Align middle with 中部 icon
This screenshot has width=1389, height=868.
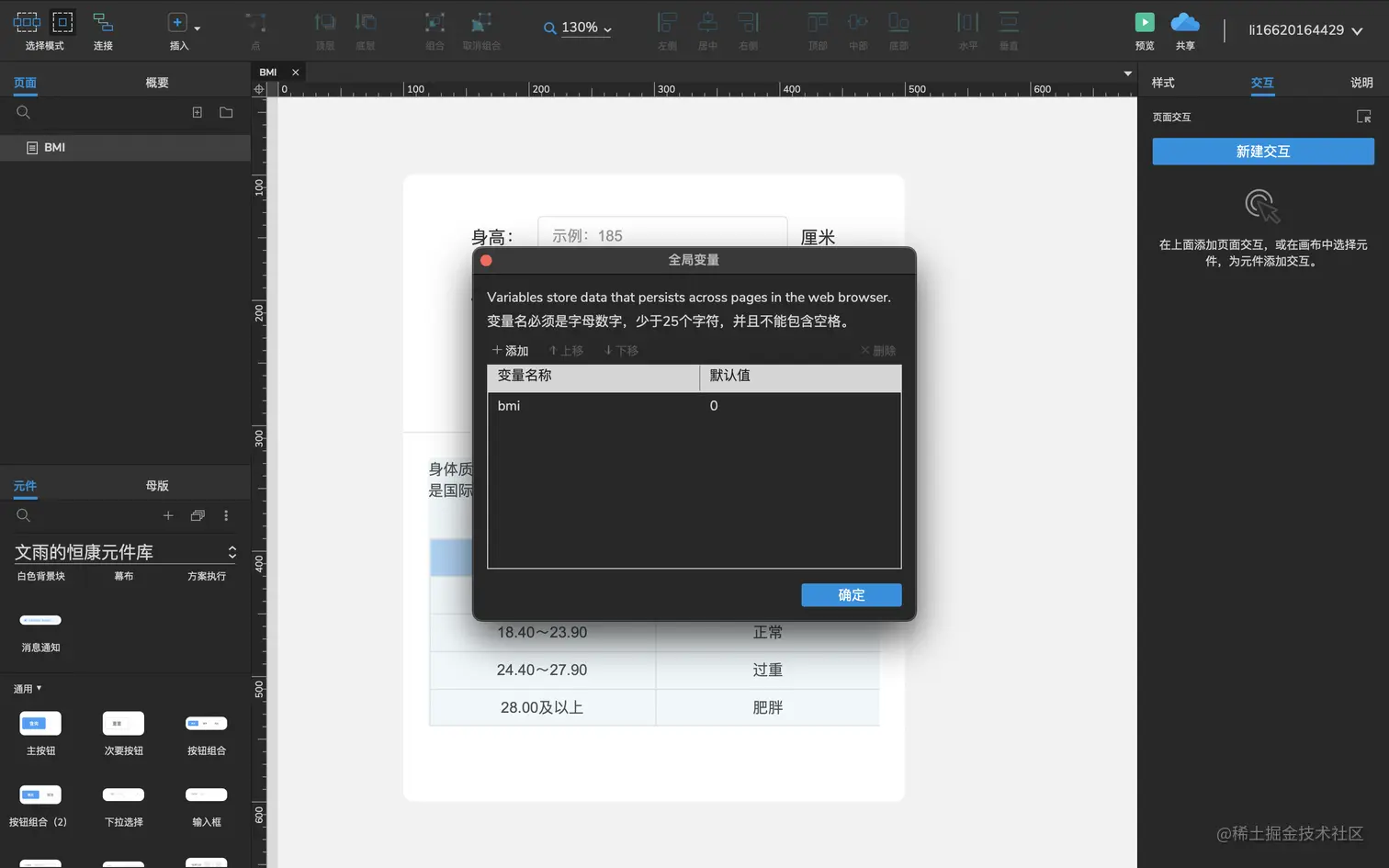coord(858,22)
